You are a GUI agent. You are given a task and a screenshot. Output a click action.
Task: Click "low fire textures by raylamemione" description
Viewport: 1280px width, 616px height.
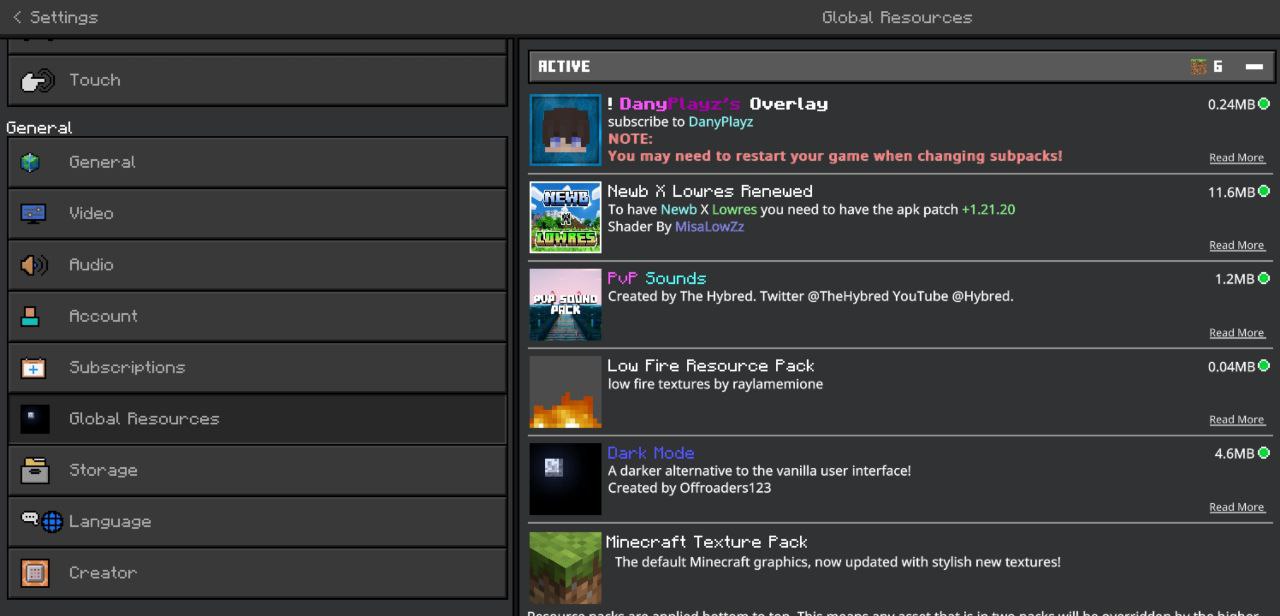coord(716,384)
